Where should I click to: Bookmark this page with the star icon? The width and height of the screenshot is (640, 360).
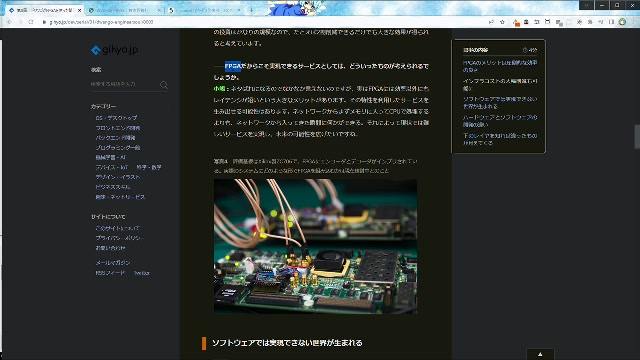[502, 22]
